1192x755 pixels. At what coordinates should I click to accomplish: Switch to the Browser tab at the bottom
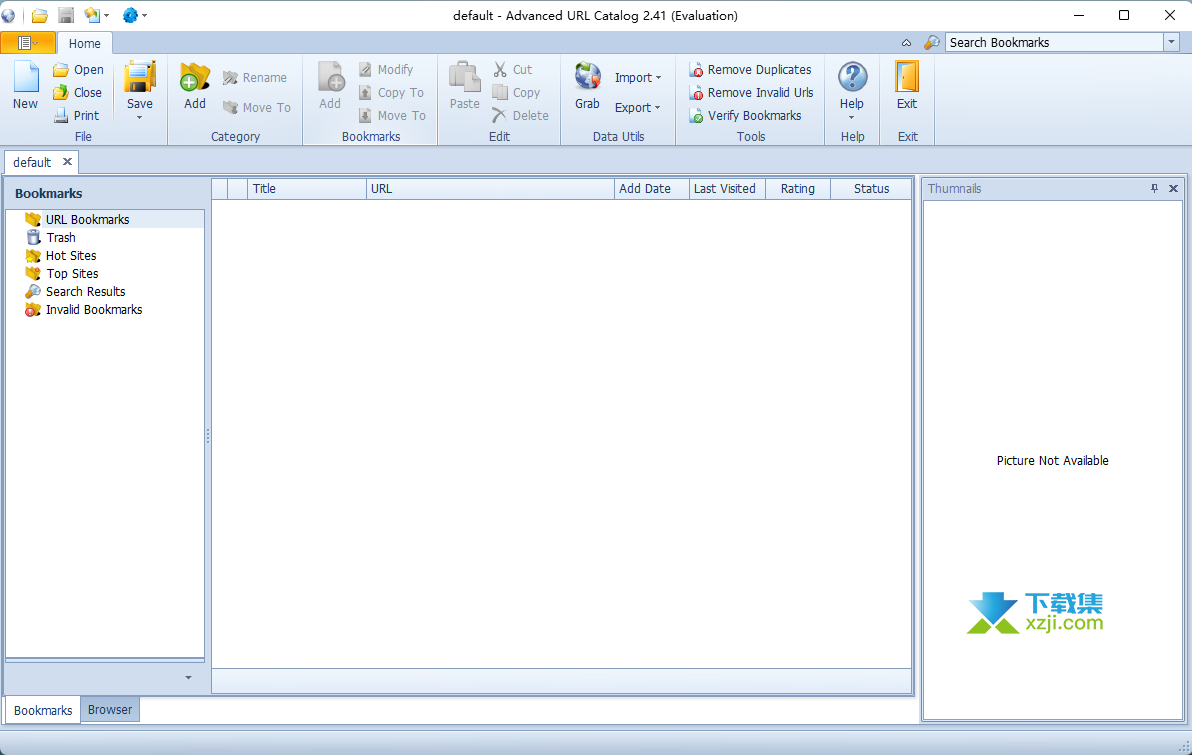coord(109,709)
